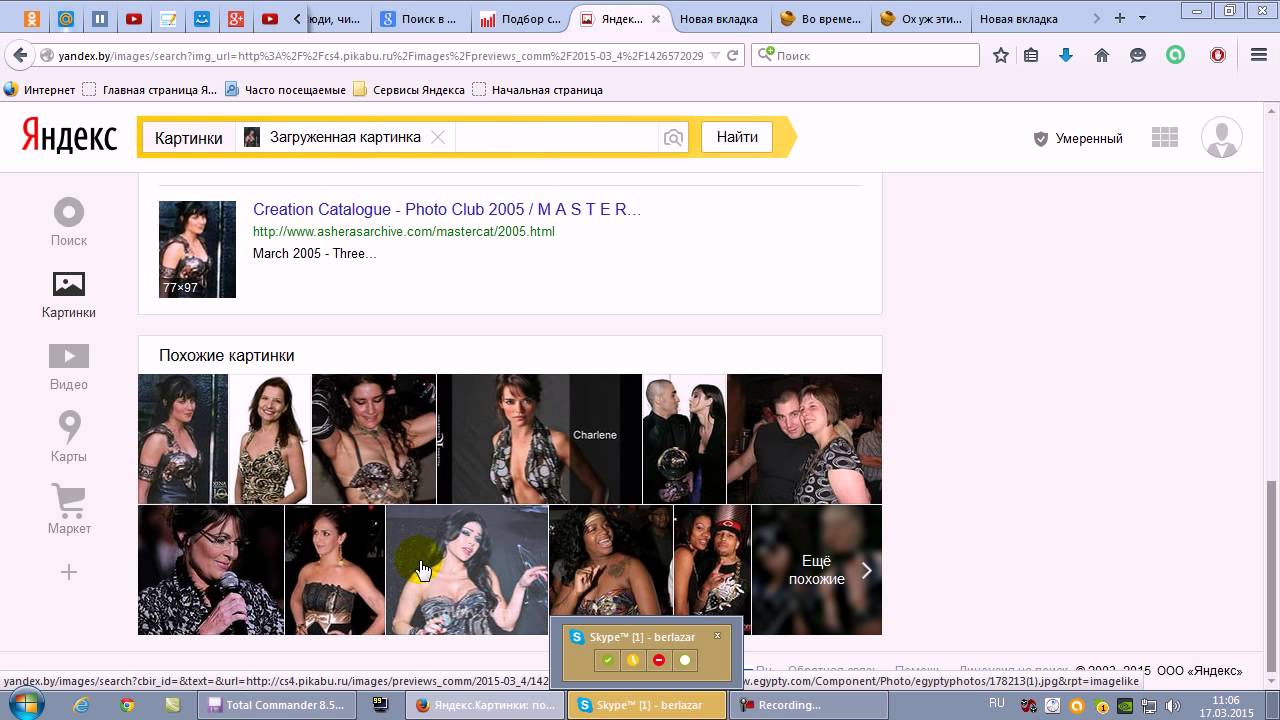Open the Умеренный filter setting

(x=1078, y=138)
